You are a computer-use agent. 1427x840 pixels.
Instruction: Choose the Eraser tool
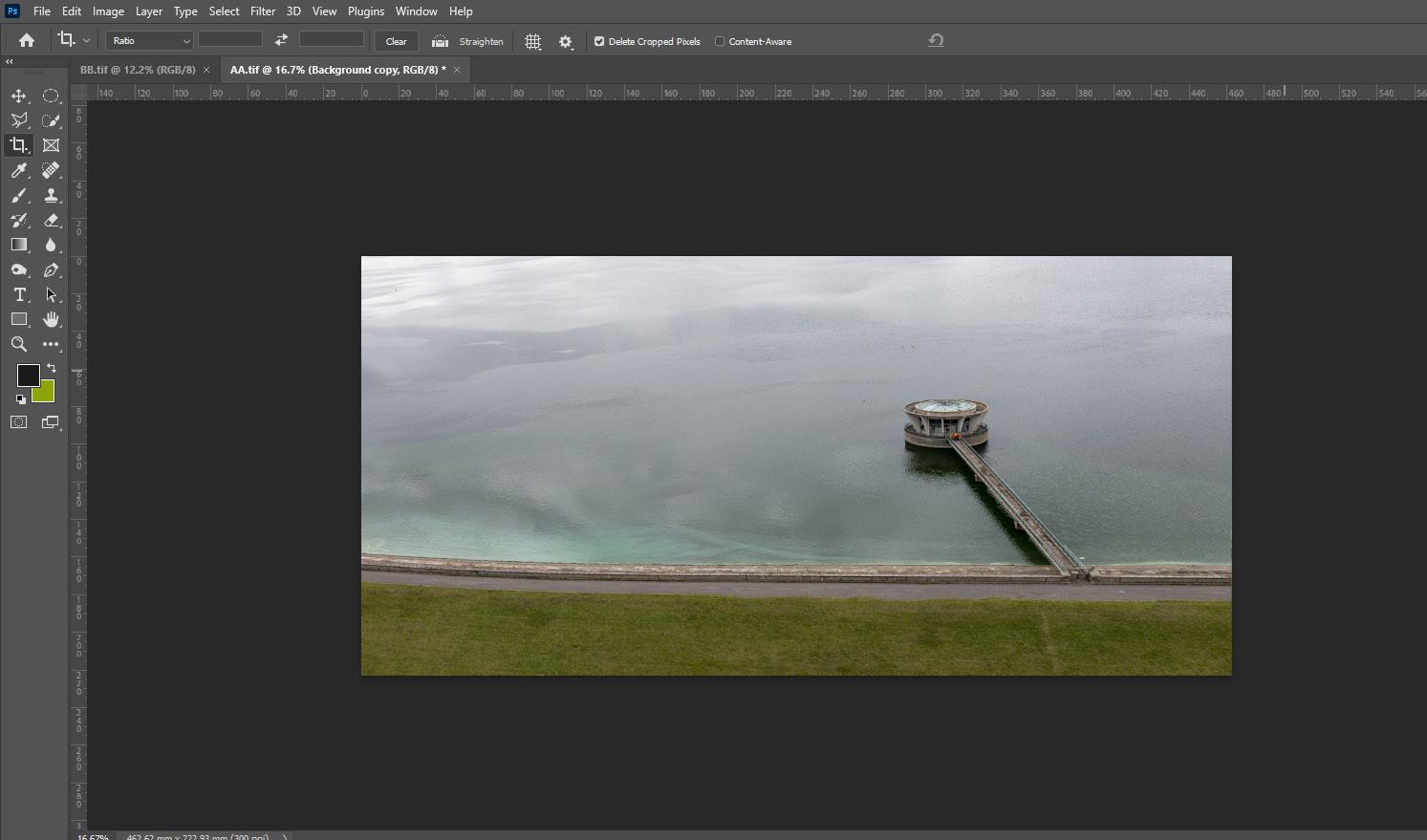click(51, 220)
